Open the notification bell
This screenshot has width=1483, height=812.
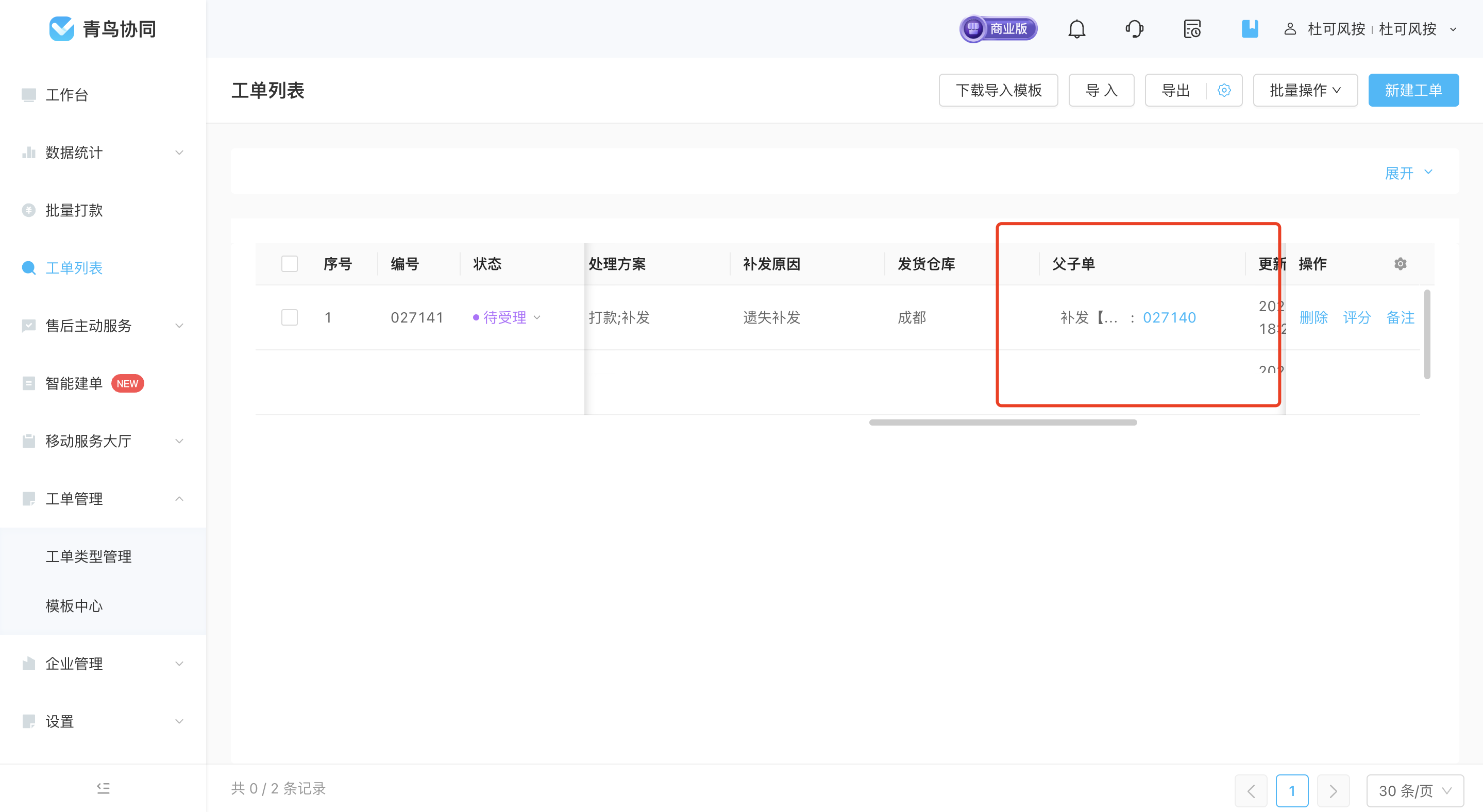coord(1076,29)
